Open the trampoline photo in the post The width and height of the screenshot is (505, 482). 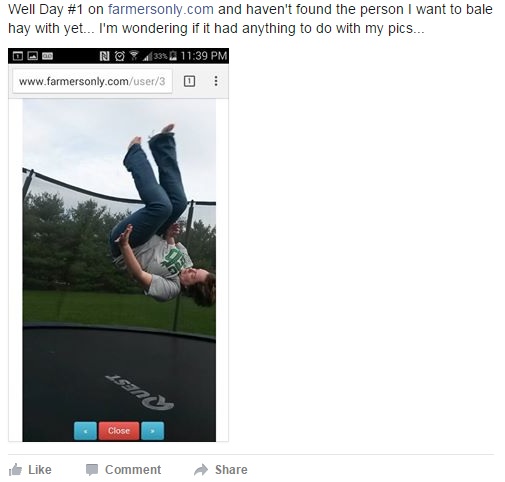119,270
